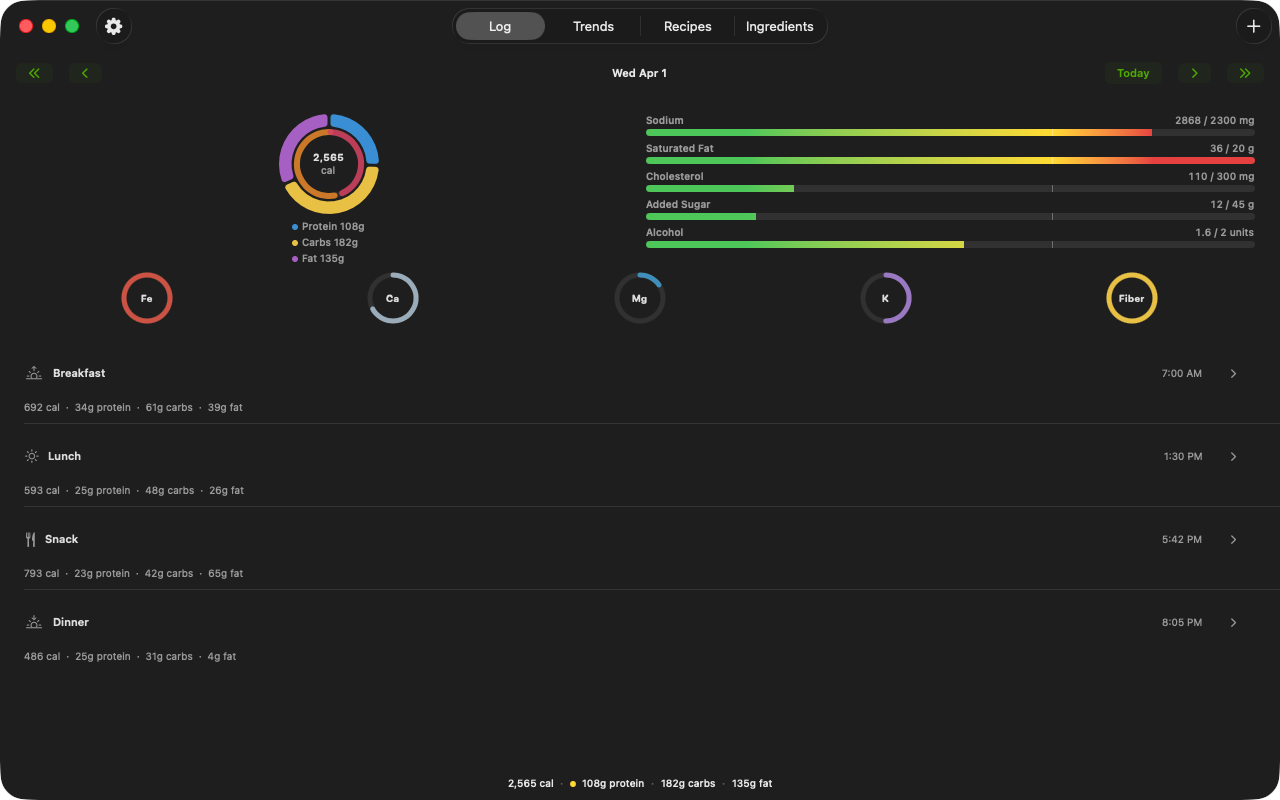Click the Cholesterol progress bar
The image size is (1280, 800).
click(950, 188)
